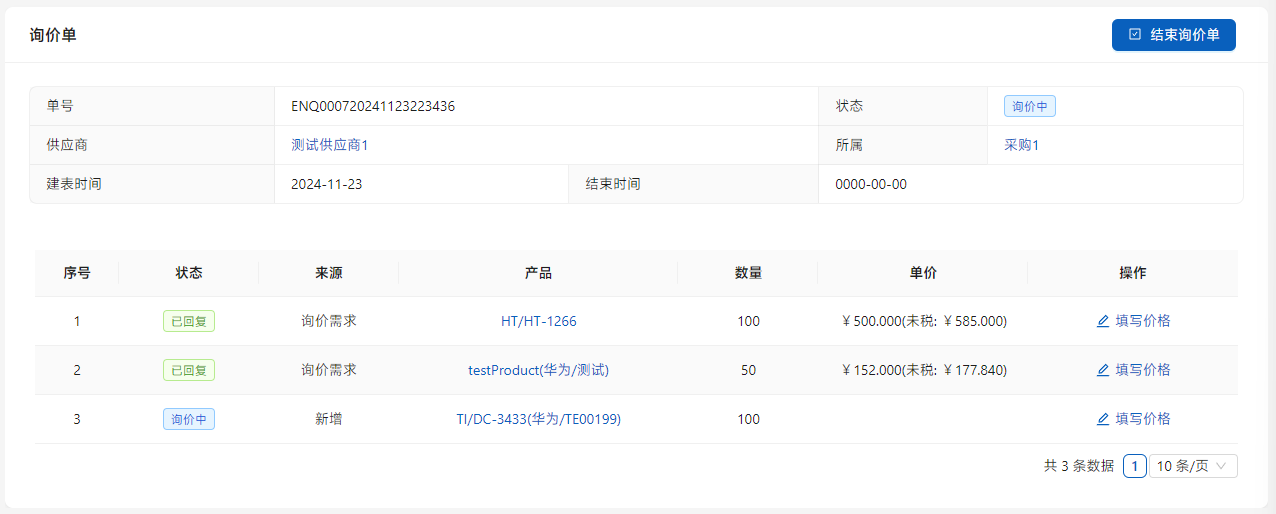
Task: Click the 结束询价单 button
Action: tap(1173, 35)
